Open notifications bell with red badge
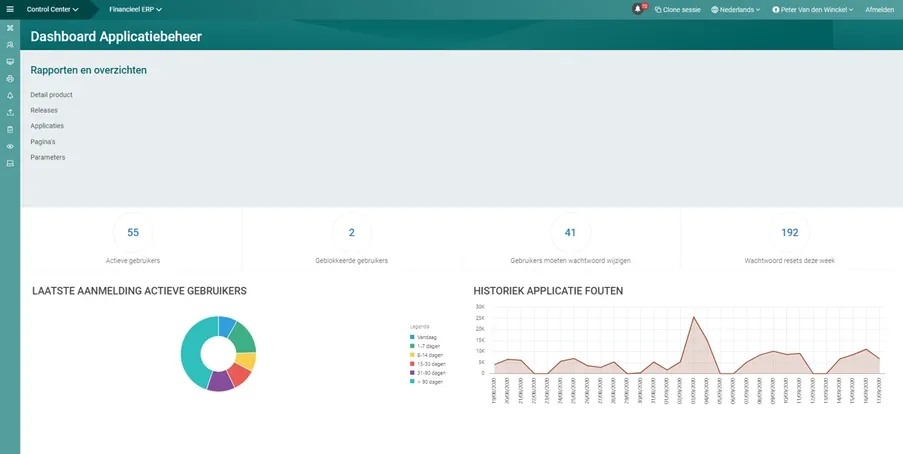Screen dimensions: 903x454 pyautogui.click(x=638, y=9)
